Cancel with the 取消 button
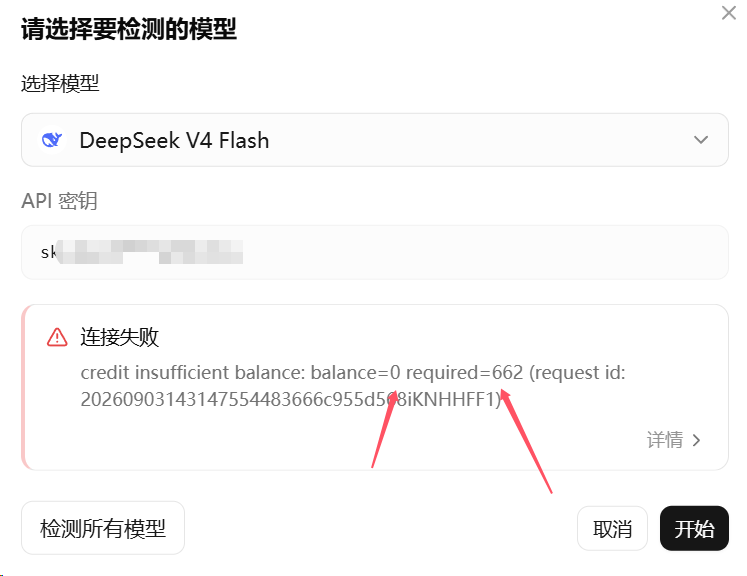The width and height of the screenshot is (747, 576). click(612, 528)
